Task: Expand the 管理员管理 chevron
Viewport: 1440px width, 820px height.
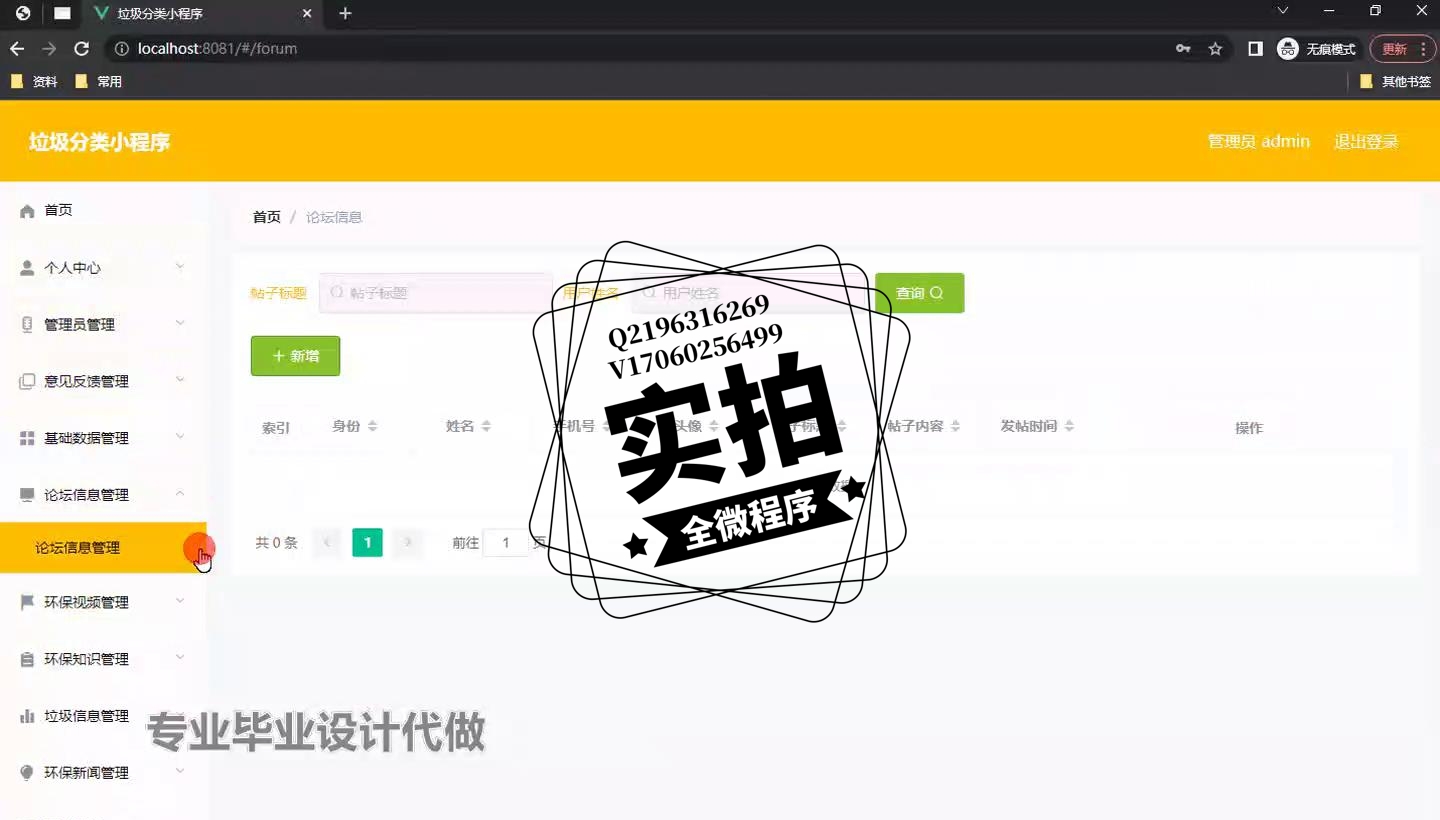Action: pyautogui.click(x=180, y=324)
